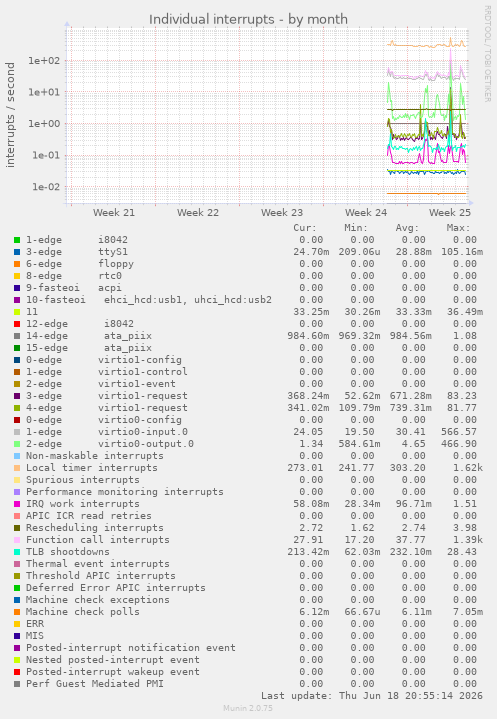This screenshot has height=719, width=497.
Task: Select the 'virtio1-control' legend label
Action: [x=143, y=372]
